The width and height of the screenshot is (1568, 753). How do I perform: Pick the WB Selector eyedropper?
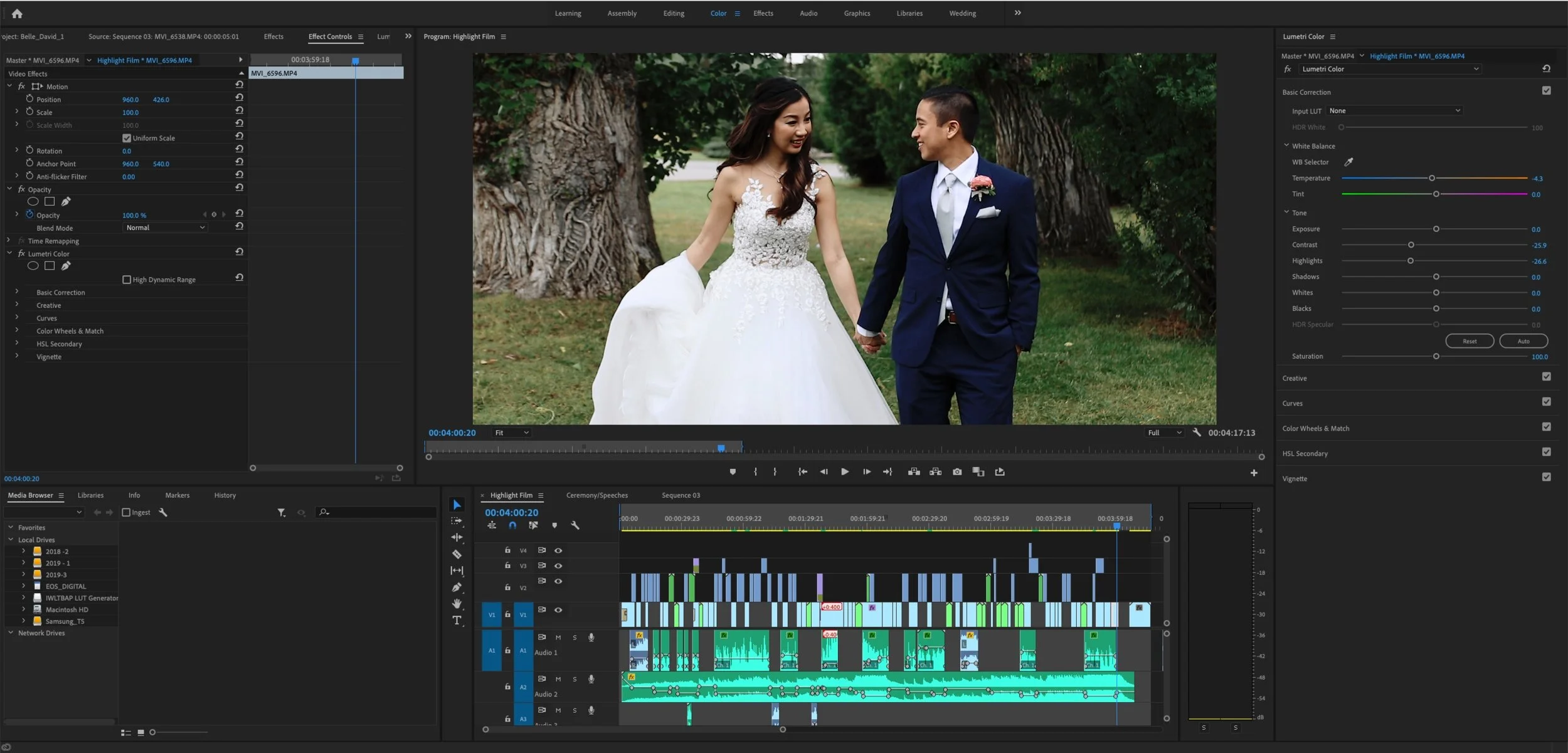click(1348, 162)
